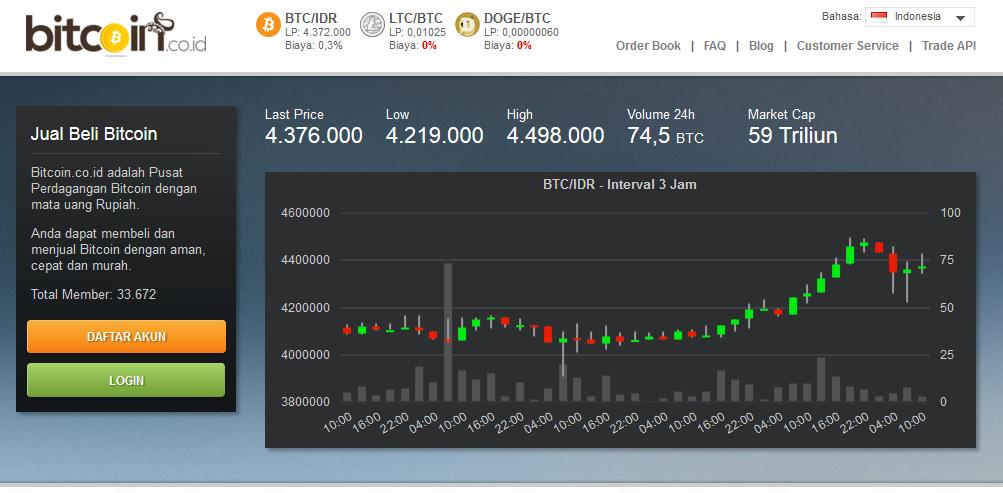Open Customer Service page
Screen dimensions: 1003x493
tap(848, 46)
